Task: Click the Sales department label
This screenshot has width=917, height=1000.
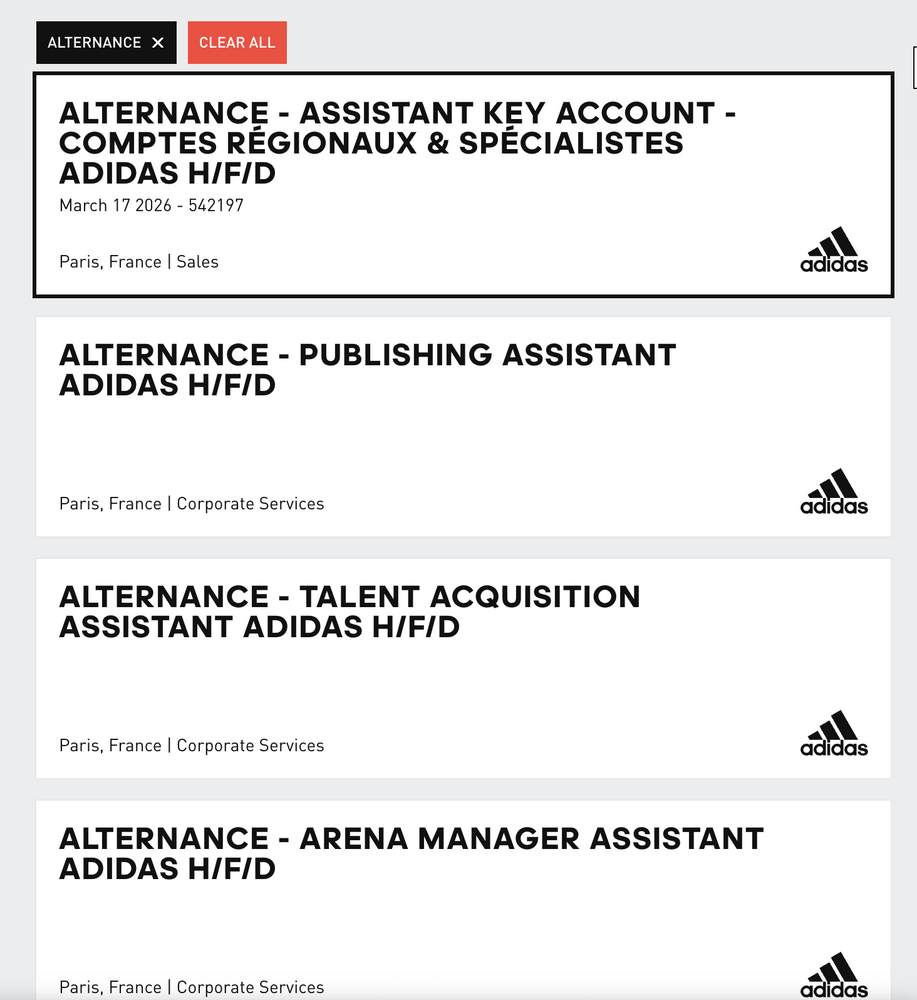Action: (x=198, y=262)
